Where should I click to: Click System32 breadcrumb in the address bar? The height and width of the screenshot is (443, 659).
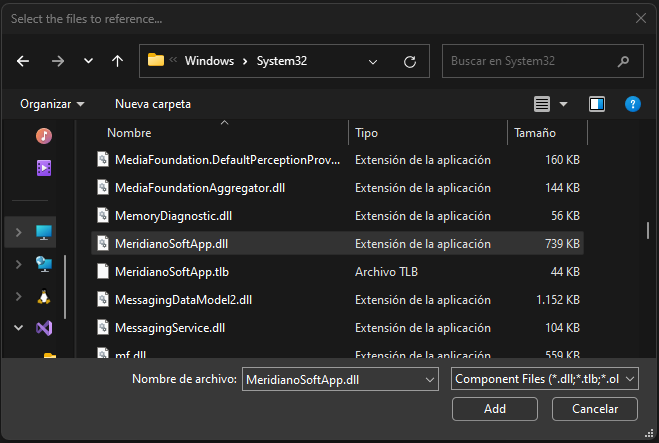click(282, 61)
